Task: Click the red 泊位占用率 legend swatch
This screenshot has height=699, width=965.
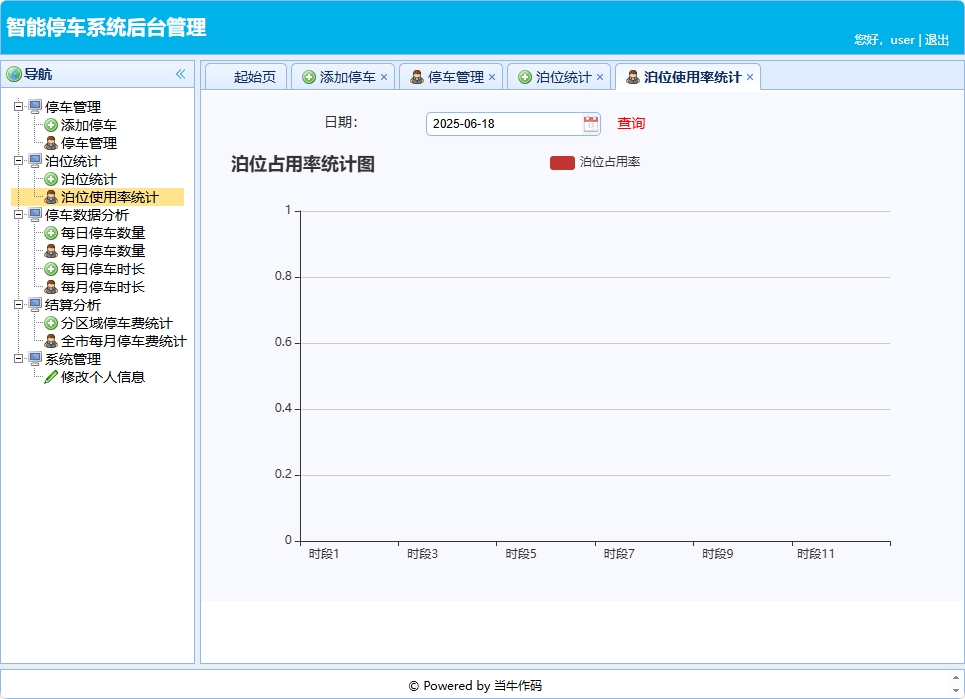Action: [x=561, y=160]
